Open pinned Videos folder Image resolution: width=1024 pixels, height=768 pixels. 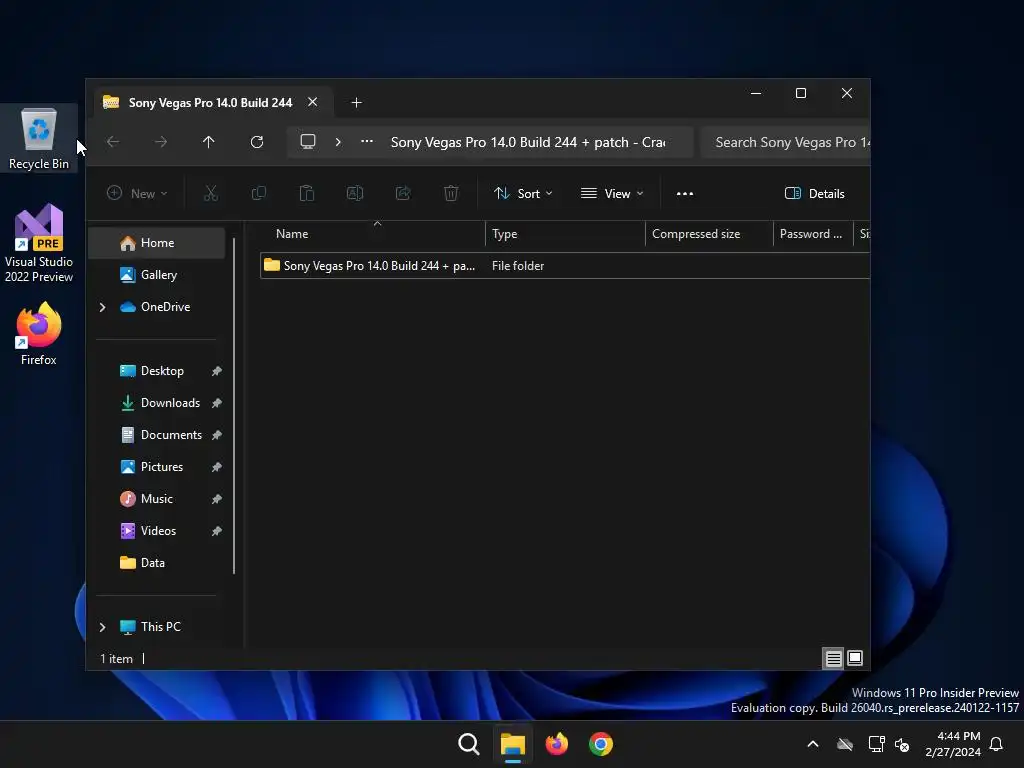tap(158, 531)
